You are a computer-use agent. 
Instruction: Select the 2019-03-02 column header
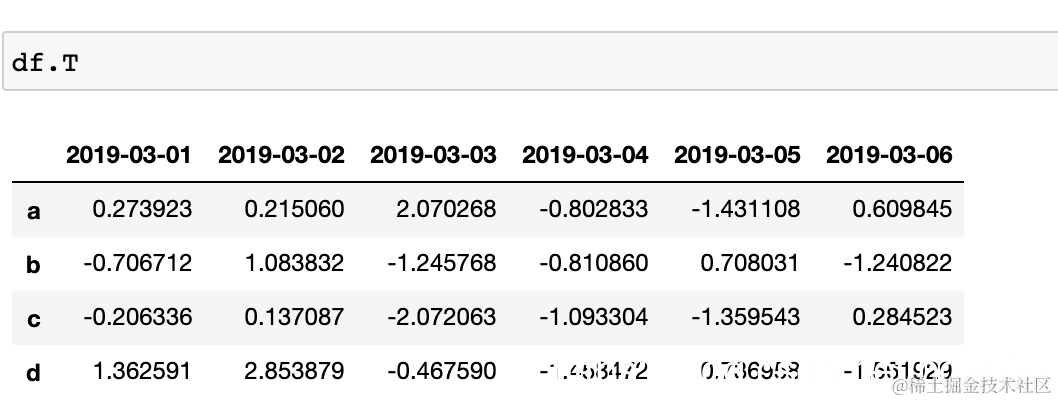coord(281,155)
